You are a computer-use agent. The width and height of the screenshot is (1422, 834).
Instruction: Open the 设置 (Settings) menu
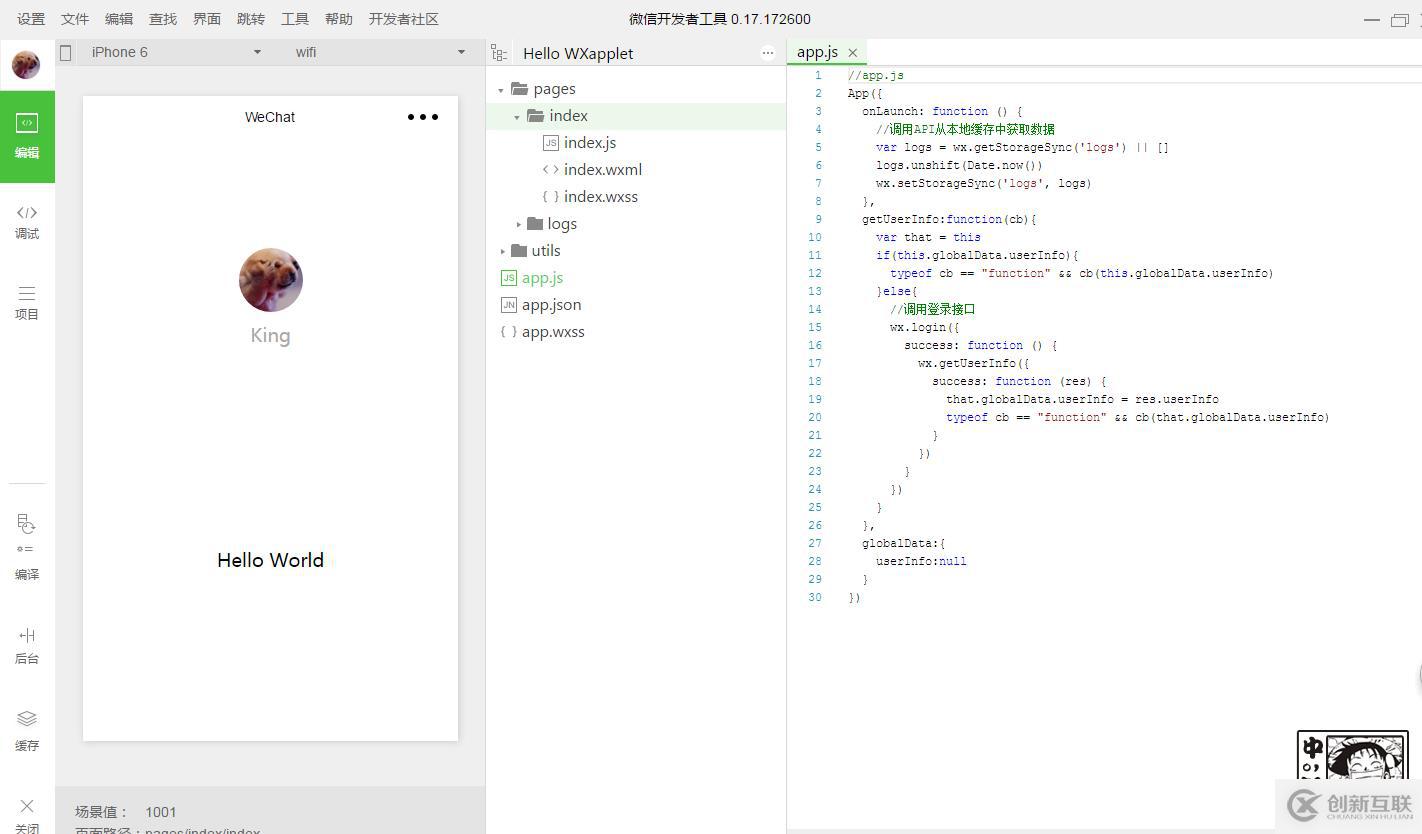(x=31, y=19)
